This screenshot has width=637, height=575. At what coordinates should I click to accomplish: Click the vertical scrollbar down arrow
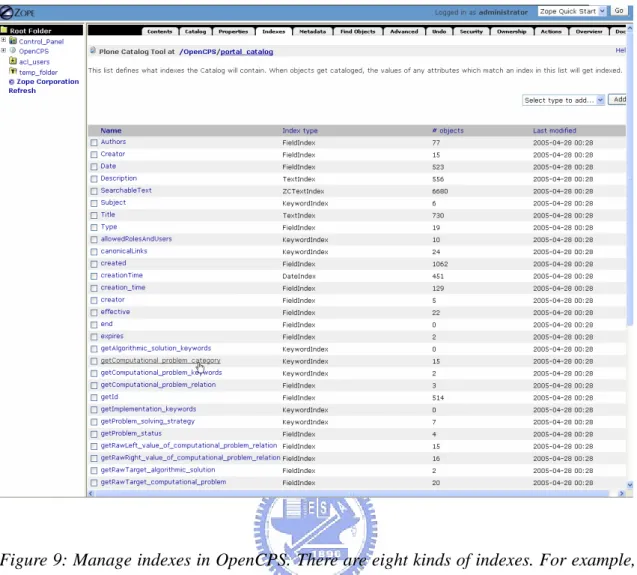click(630, 484)
